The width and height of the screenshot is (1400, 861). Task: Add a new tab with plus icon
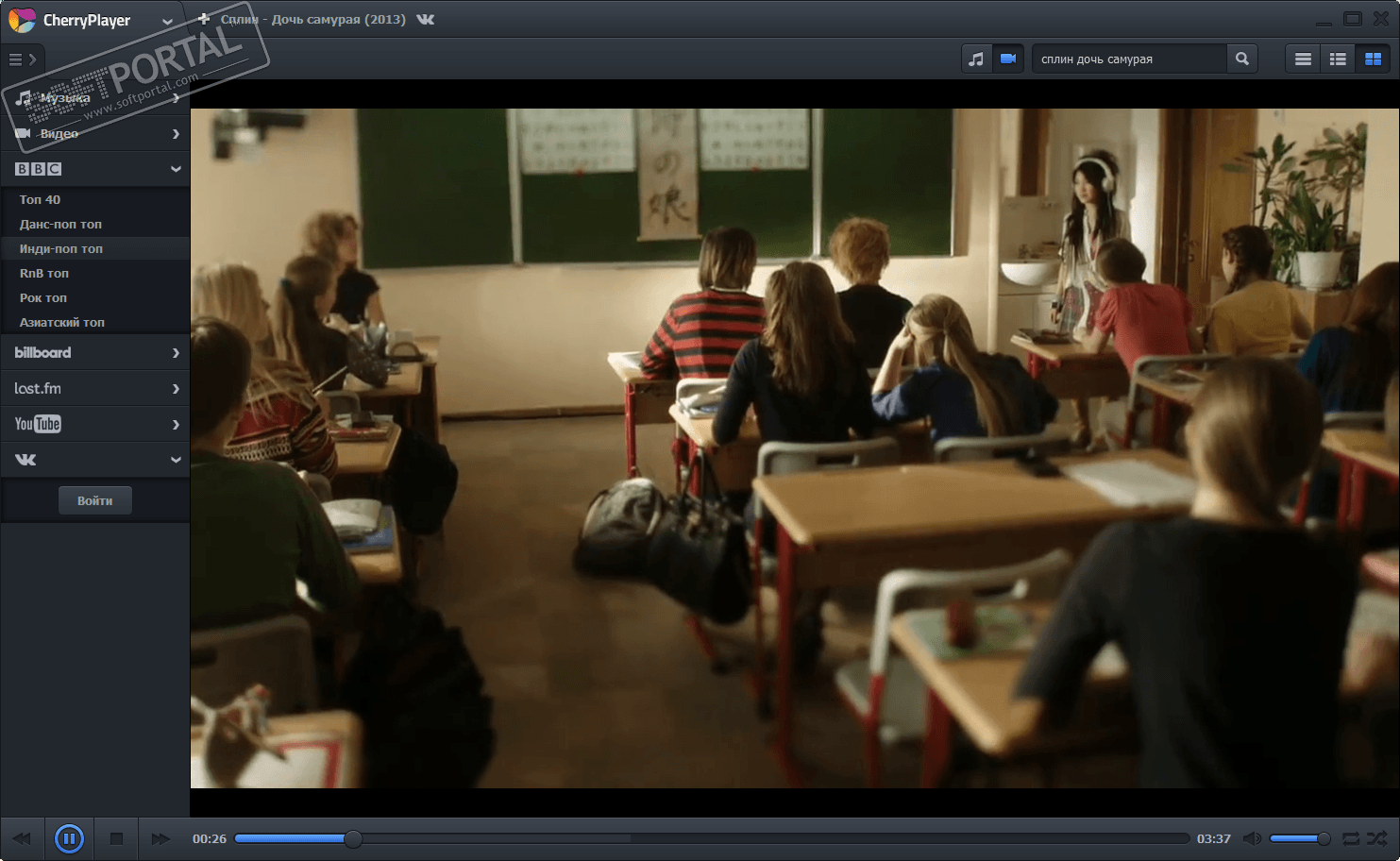point(203,19)
